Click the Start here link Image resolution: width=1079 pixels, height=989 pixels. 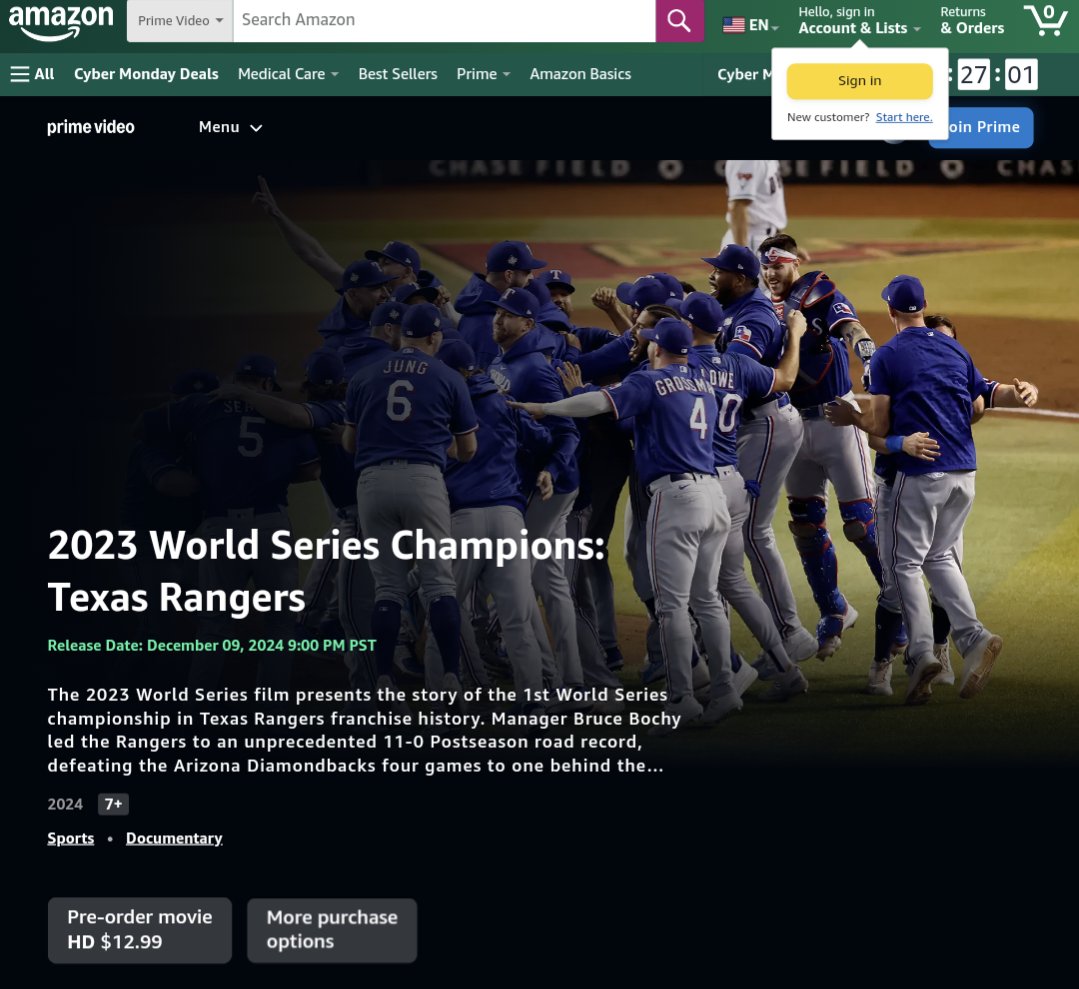coord(904,117)
